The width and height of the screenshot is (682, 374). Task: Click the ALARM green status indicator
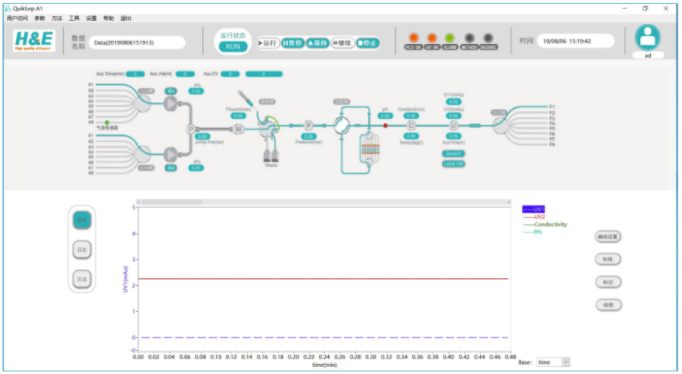click(x=450, y=38)
